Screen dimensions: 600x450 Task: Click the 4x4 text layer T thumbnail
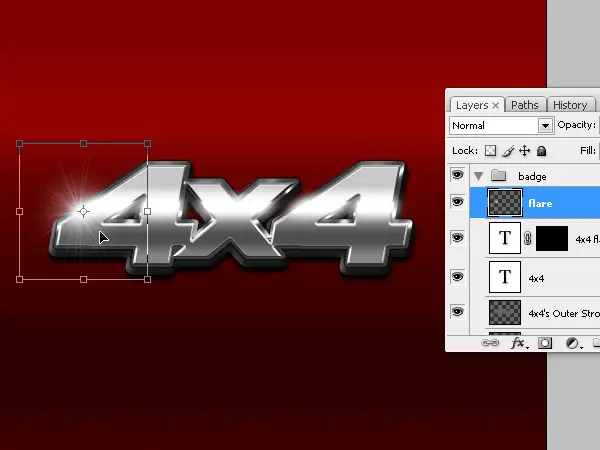tap(505, 277)
